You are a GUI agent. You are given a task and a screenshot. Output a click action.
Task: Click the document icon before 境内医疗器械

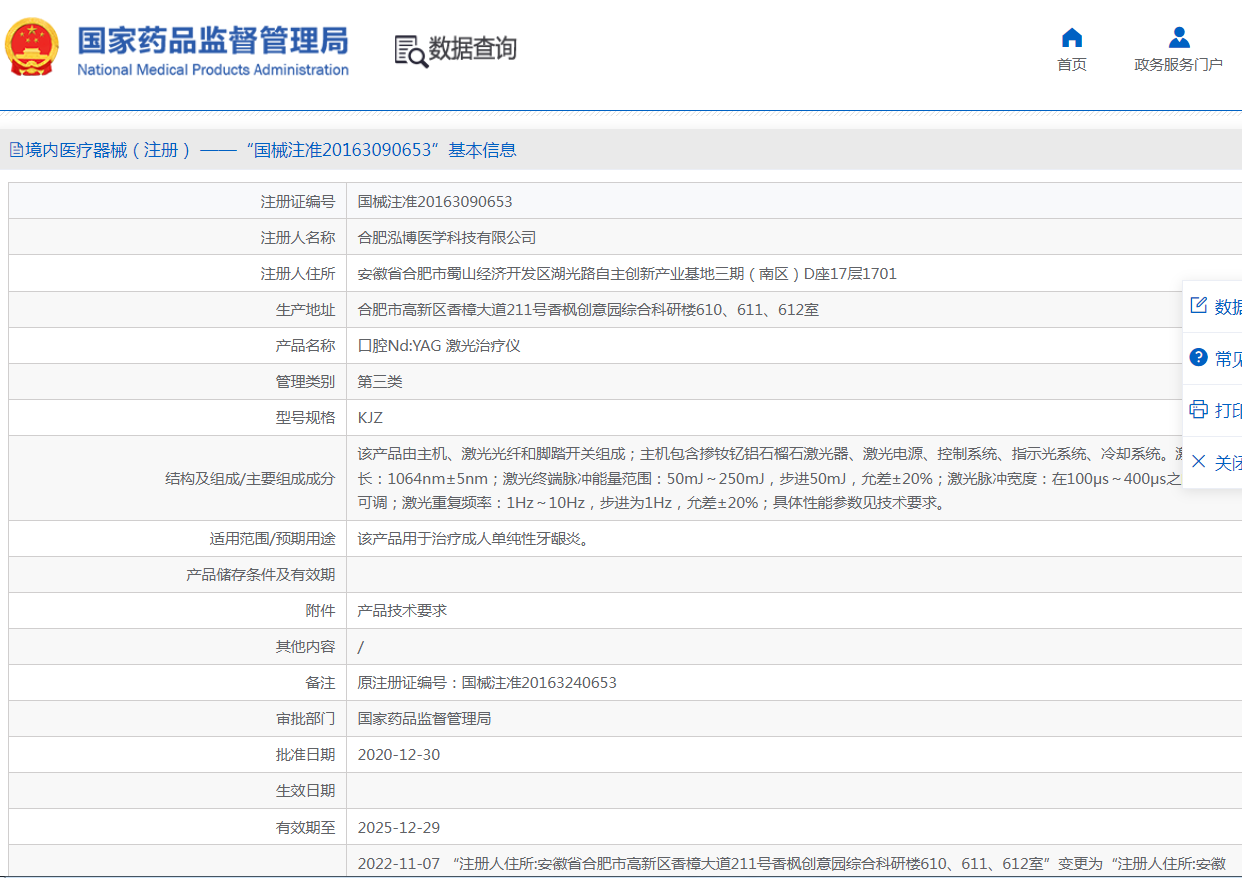[x=16, y=150]
